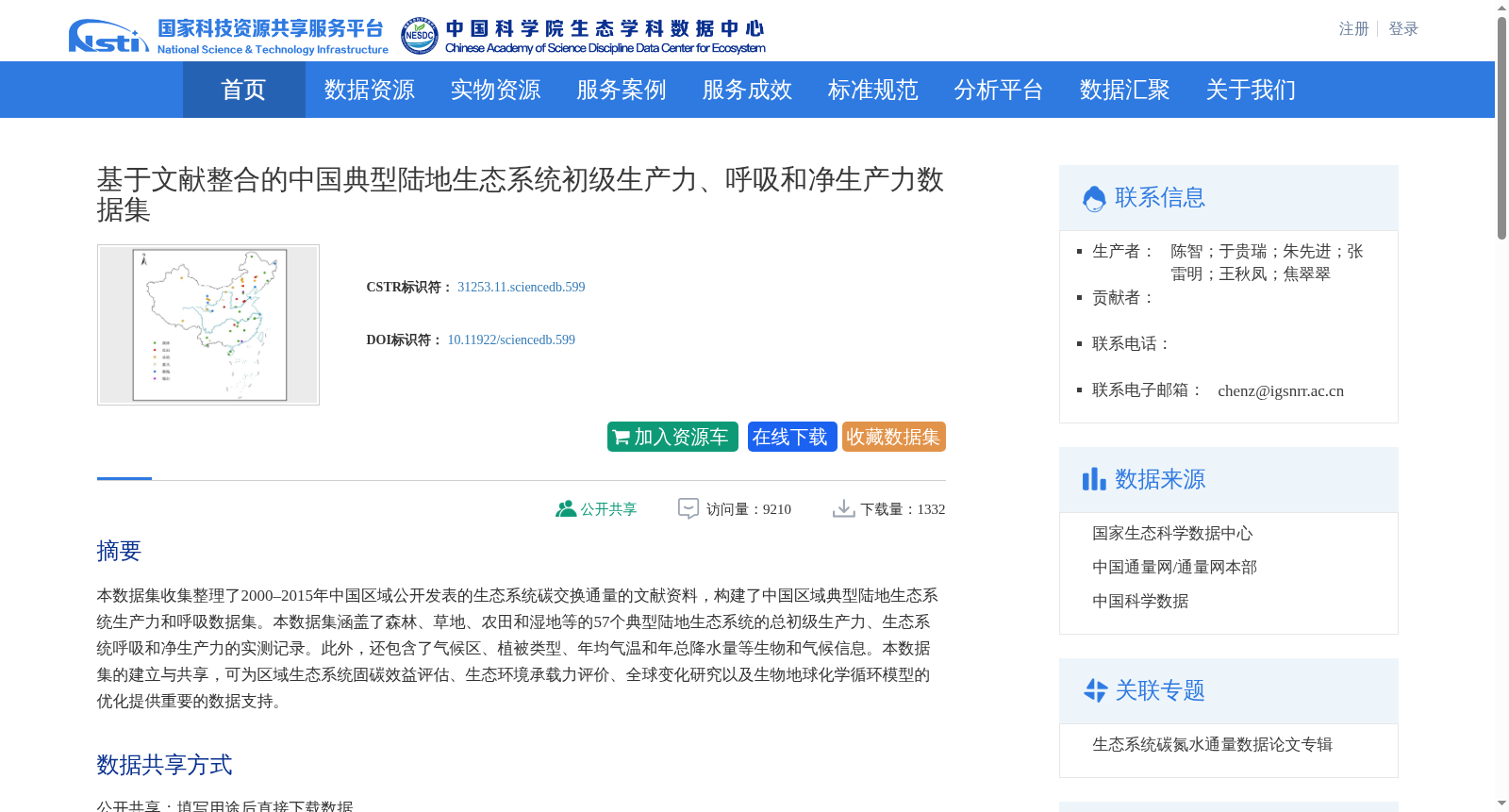Go to 服务案例 section
Image resolution: width=1509 pixels, height=812 pixels.
622,90
